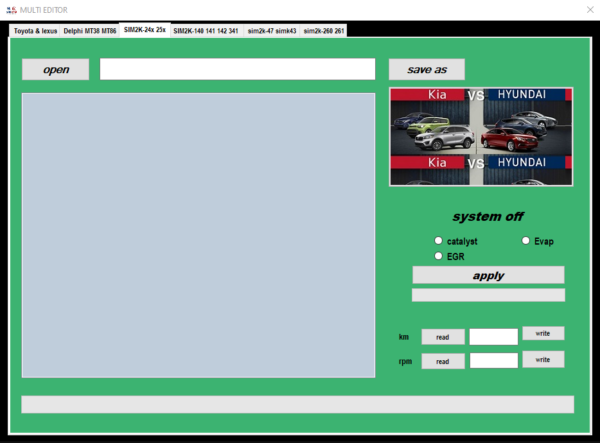Click the system off heading text
The height and width of the screenshot is (443, 600).
(x=488, y=217)
